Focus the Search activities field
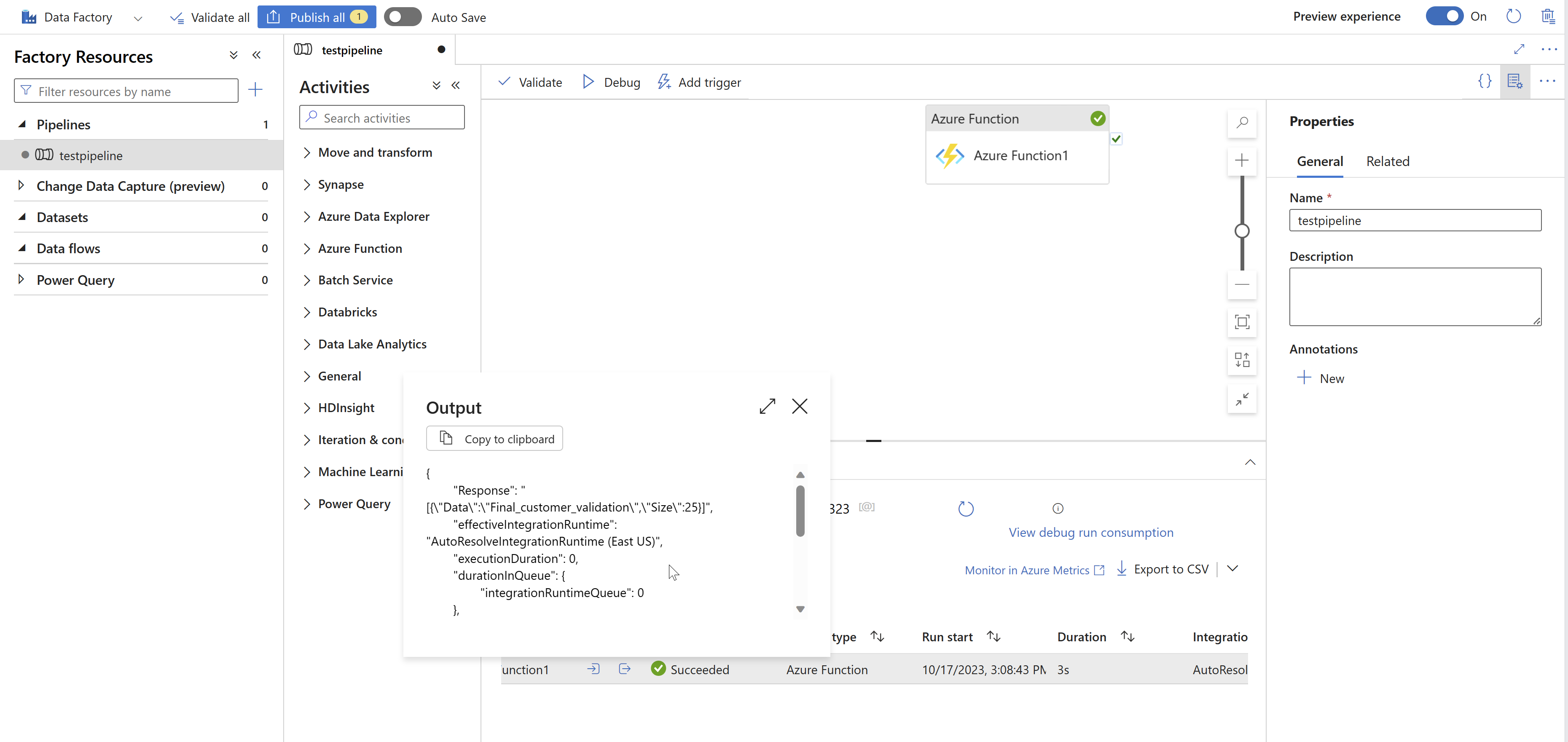 381,118
